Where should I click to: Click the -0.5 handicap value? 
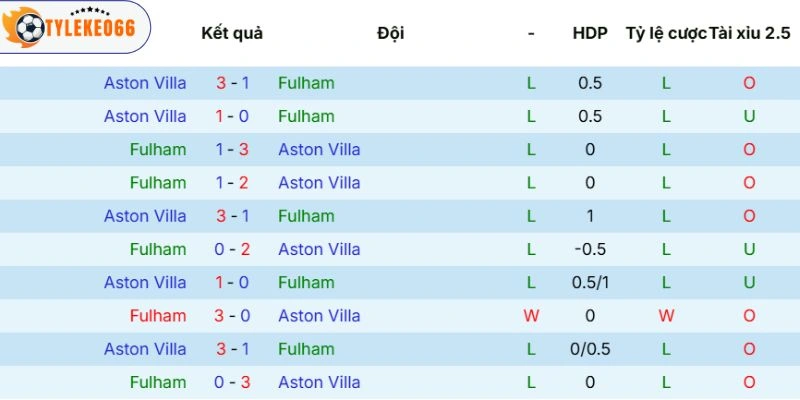pyautogui.click(x=590, y=249)
